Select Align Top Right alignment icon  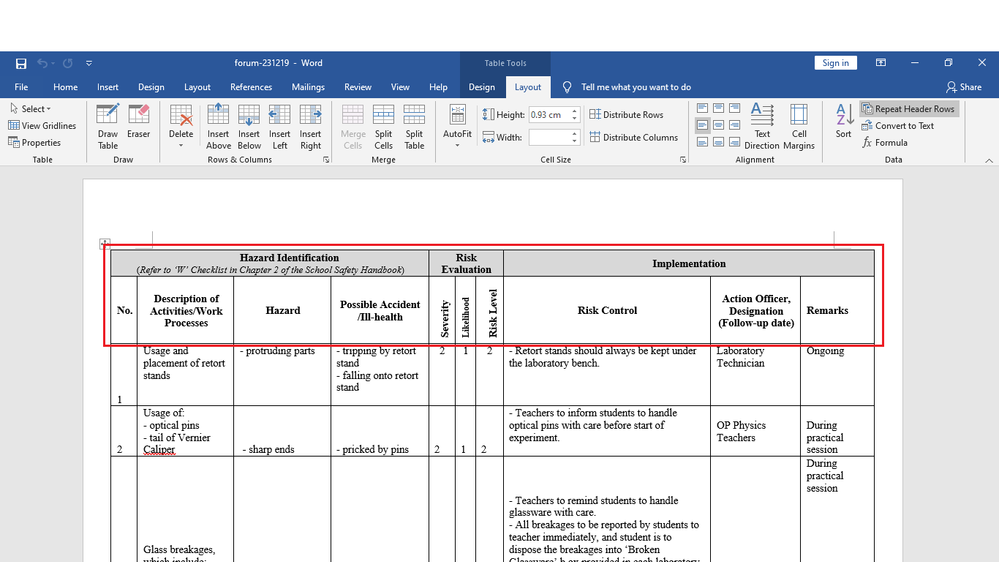[x=735, y=108]
